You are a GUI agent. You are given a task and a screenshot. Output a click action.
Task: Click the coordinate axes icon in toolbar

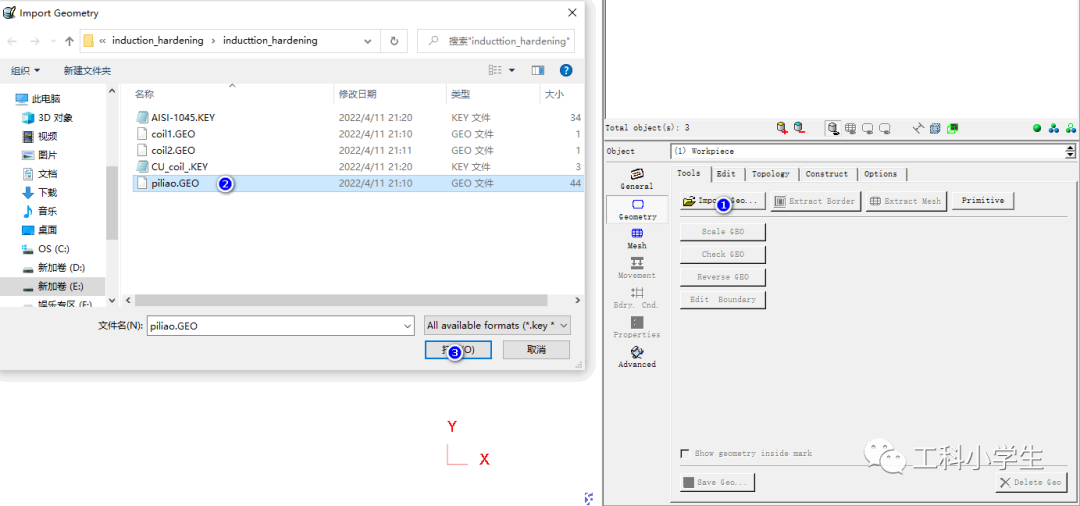918,128
